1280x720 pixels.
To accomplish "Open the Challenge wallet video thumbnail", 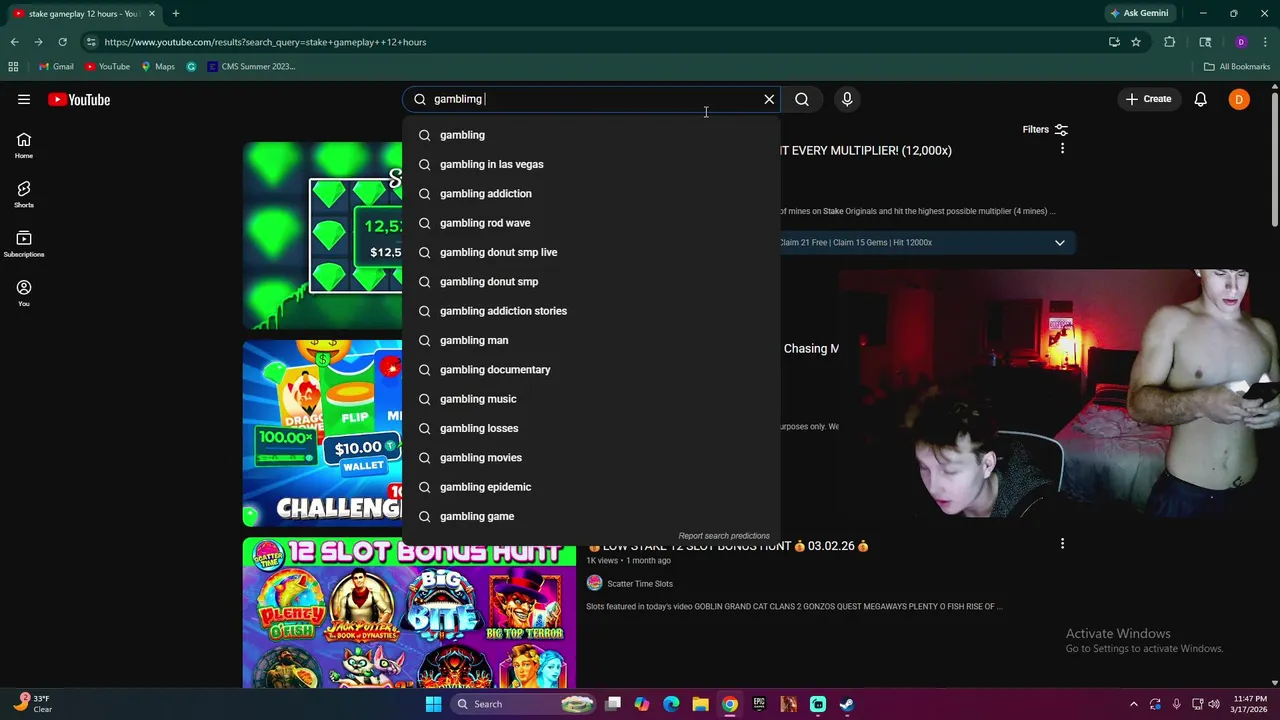I will coord(322,433).
